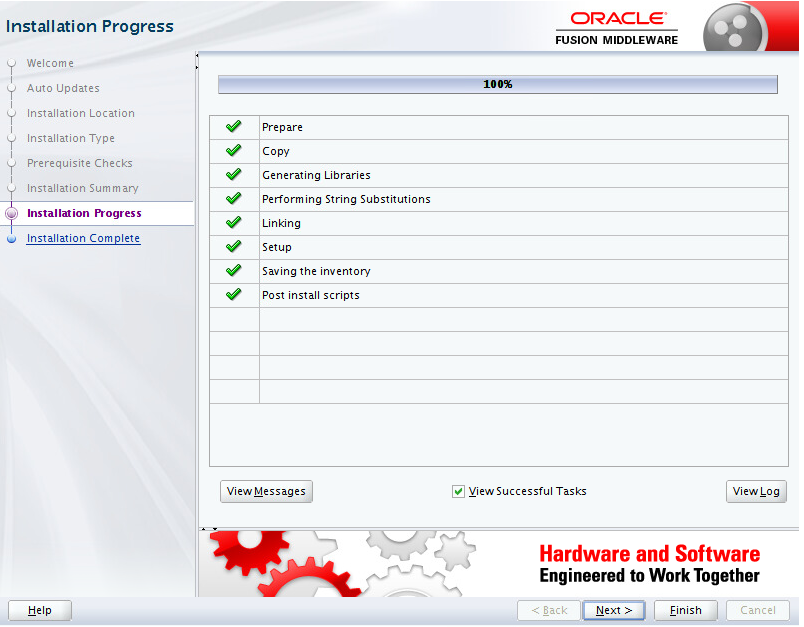Click the Installation Progress page title
The height and width of the screenshot is (627, 804).
click(90, 26)
